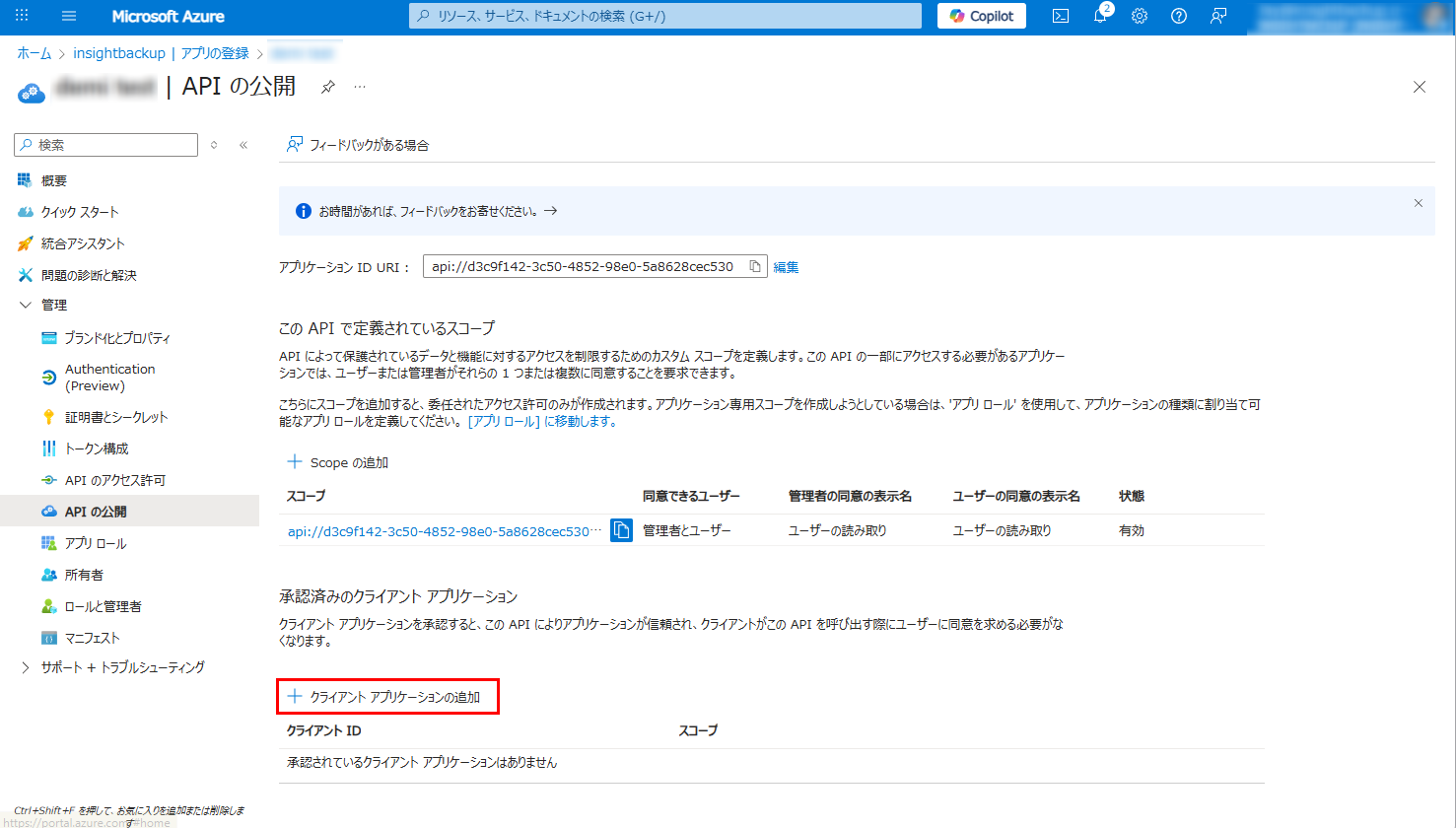Click the blue info icon in the banner
The height and width of the screenshot is (828, 1456).
click(x=304, y=211)
